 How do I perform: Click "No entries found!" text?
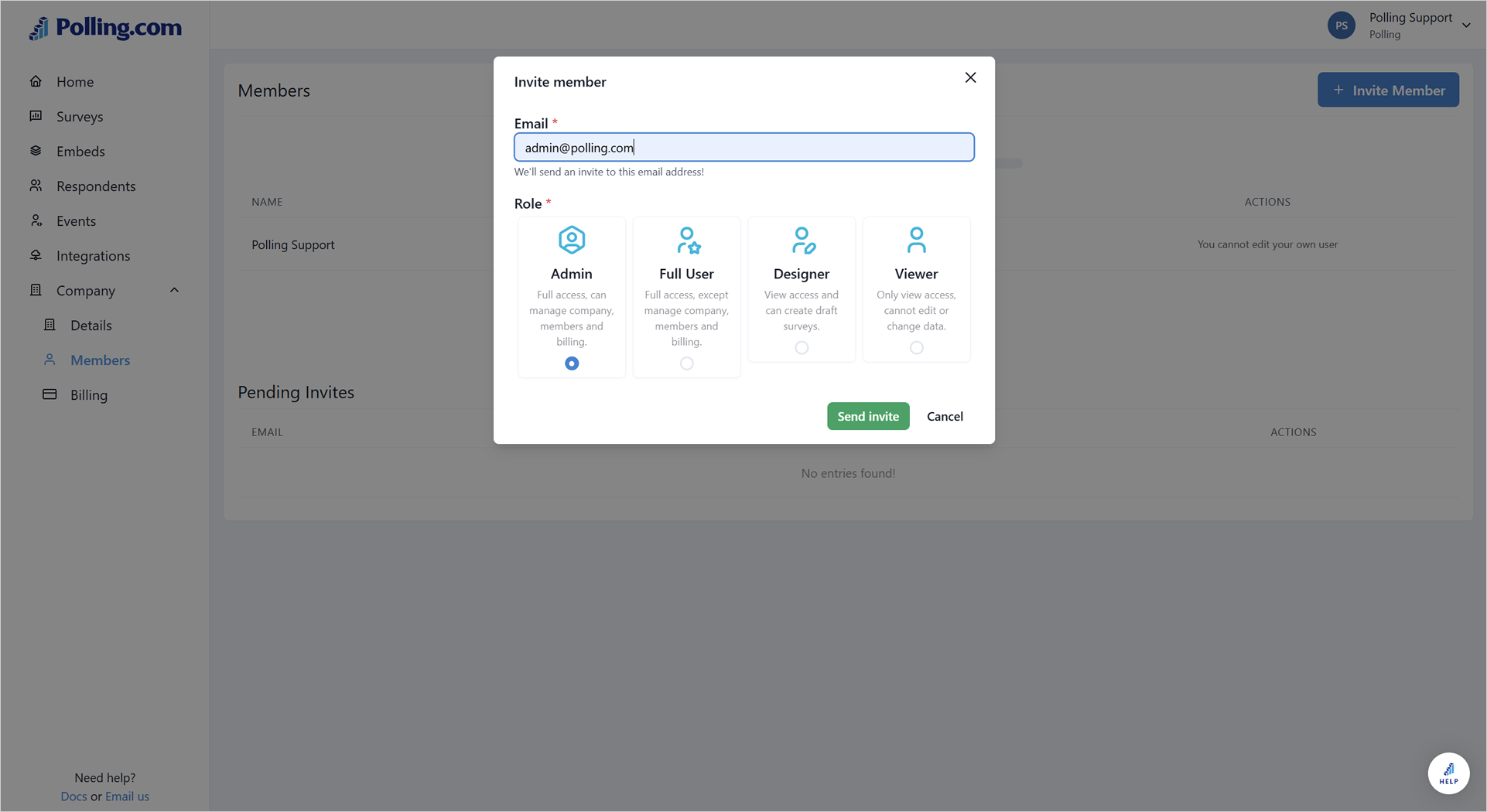click(848, 473)
